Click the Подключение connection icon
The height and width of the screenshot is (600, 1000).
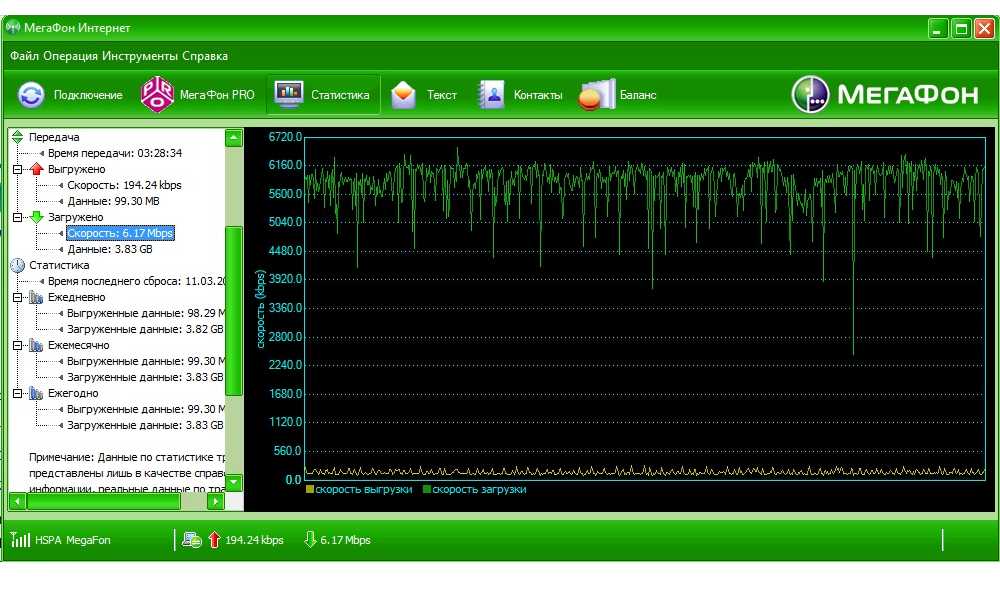(31, 94)
